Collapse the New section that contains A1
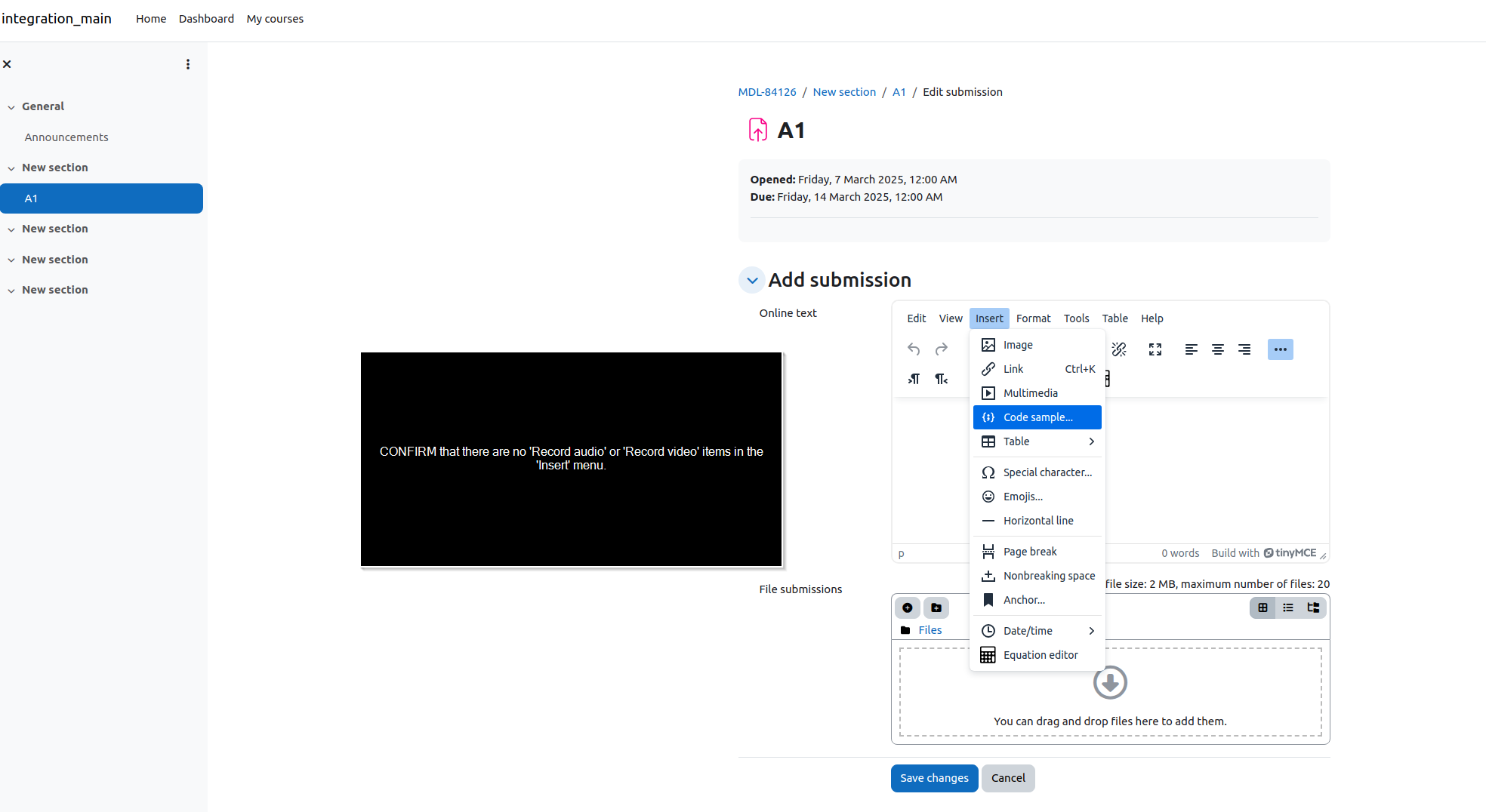The width and height of the screenshot is (1486, 812). coord(11,168)
